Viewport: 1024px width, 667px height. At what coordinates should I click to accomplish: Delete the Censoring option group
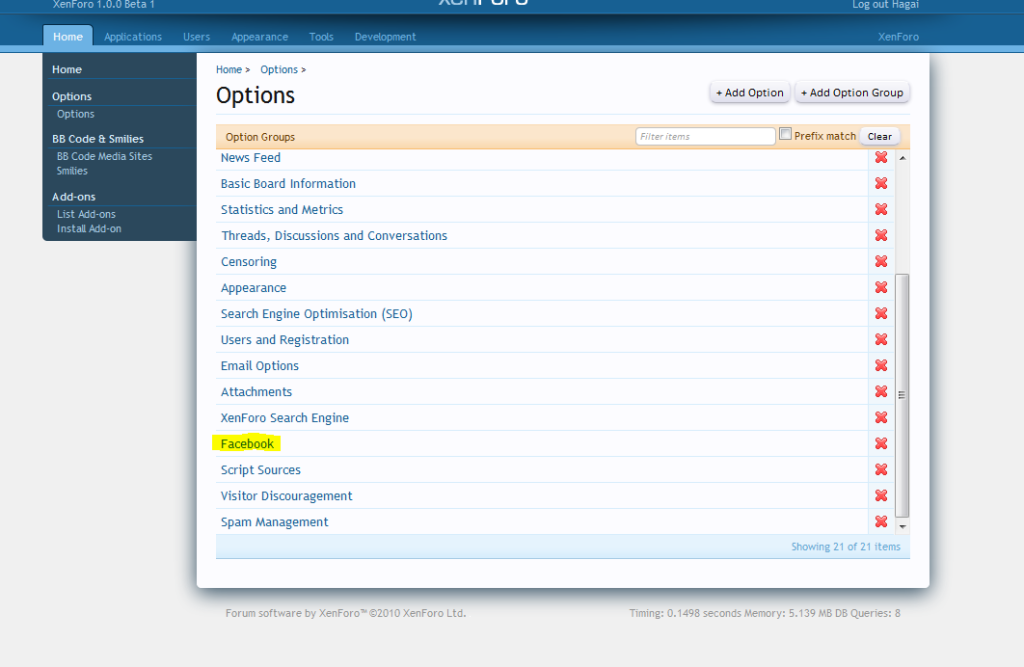tap(881, 261)
